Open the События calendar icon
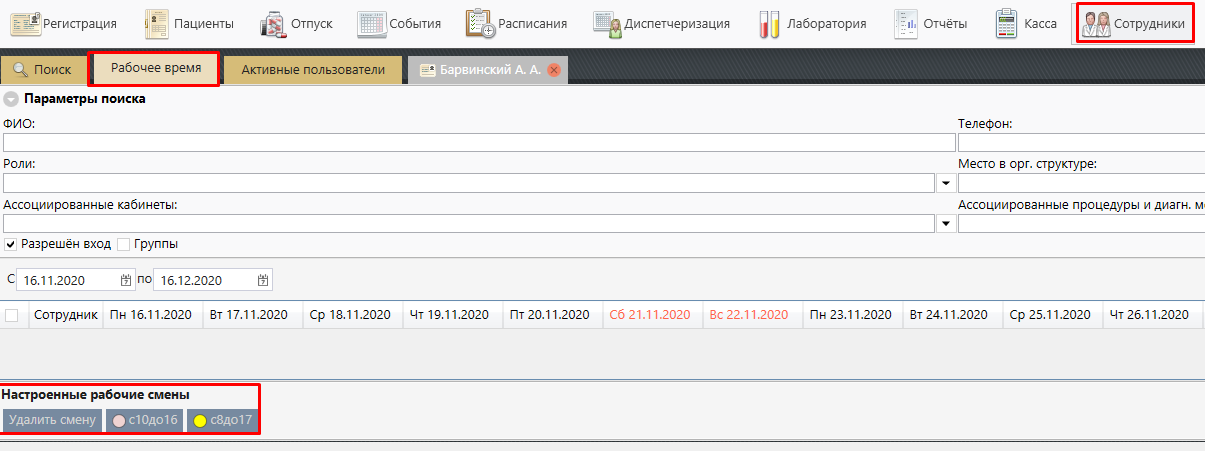This screenshot has width=1205, height=451. pos(371,24)
